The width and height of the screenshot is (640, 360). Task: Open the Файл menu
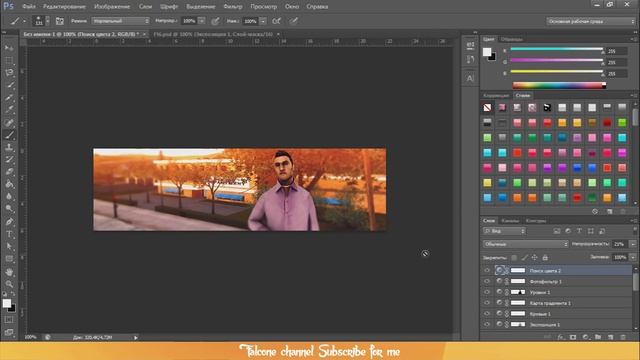point(29,7)
